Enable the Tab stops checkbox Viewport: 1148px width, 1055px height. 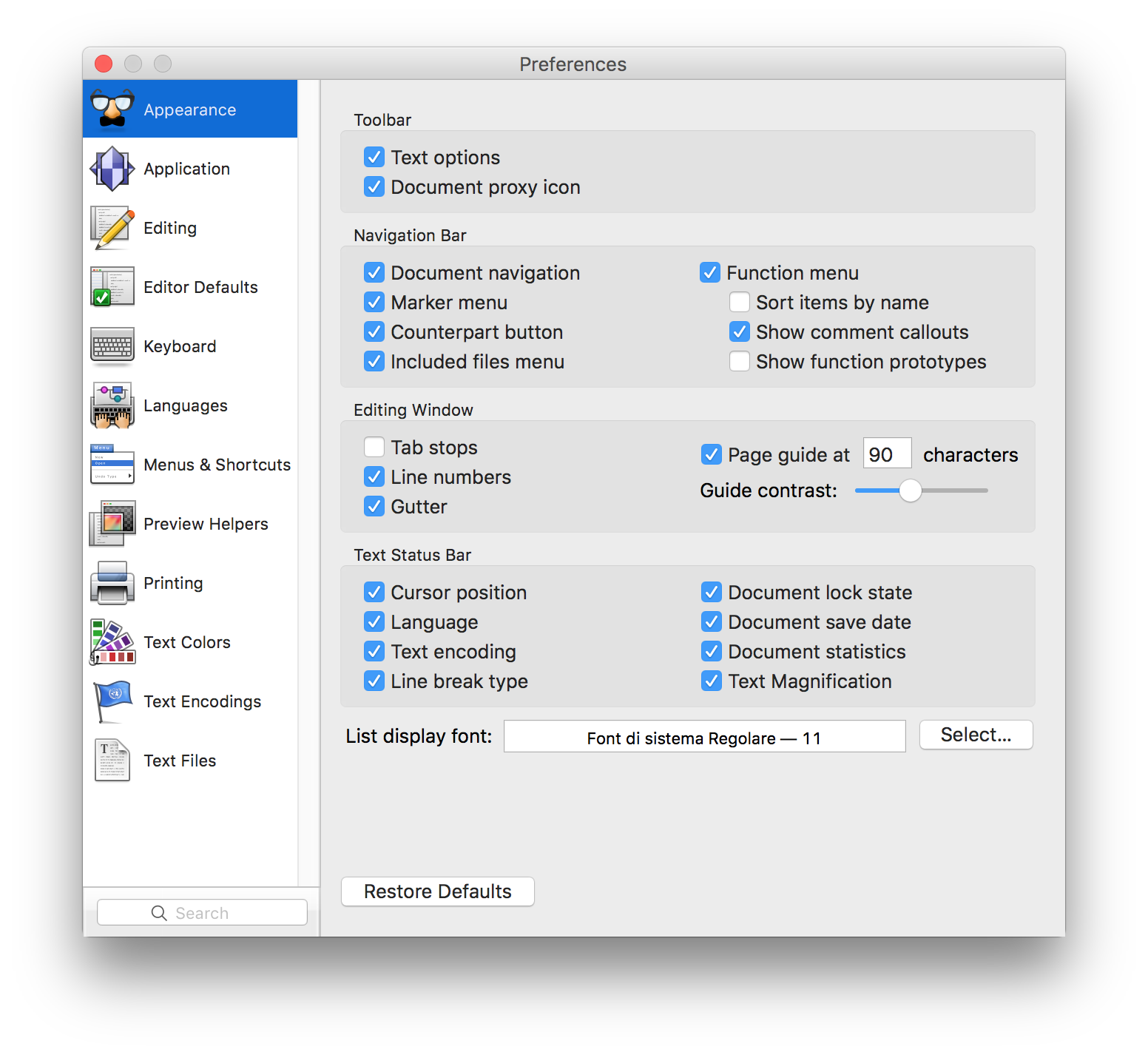[374, 447]
